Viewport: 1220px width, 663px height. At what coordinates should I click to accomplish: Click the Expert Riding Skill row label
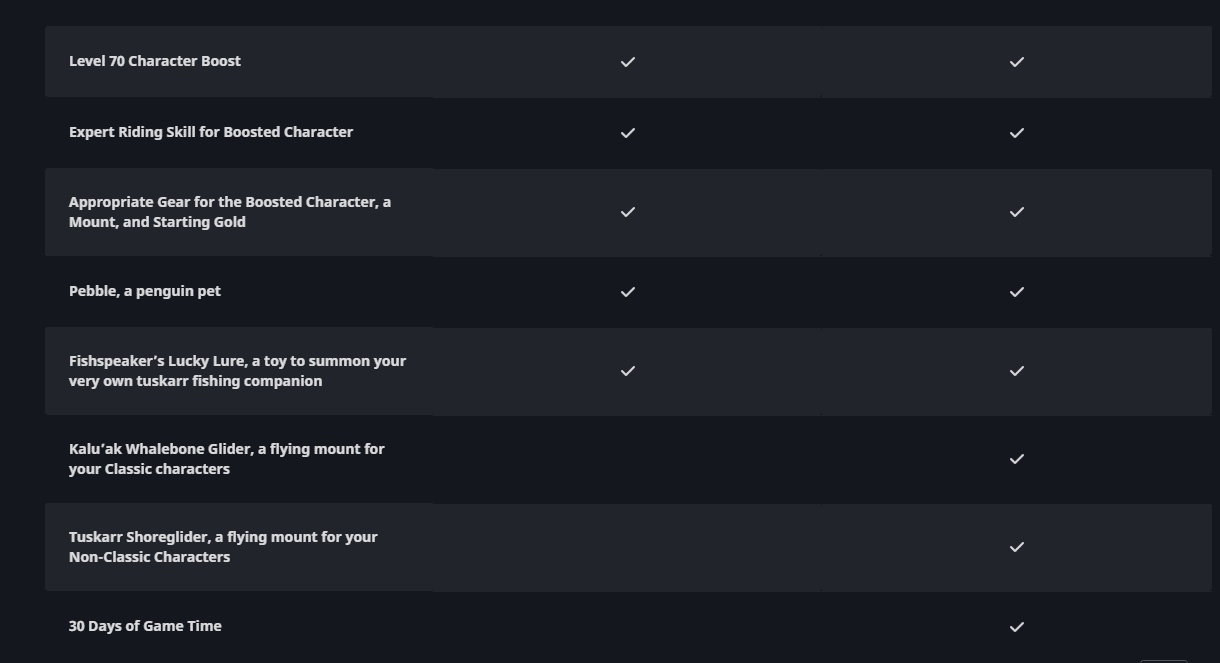(211, 132)
